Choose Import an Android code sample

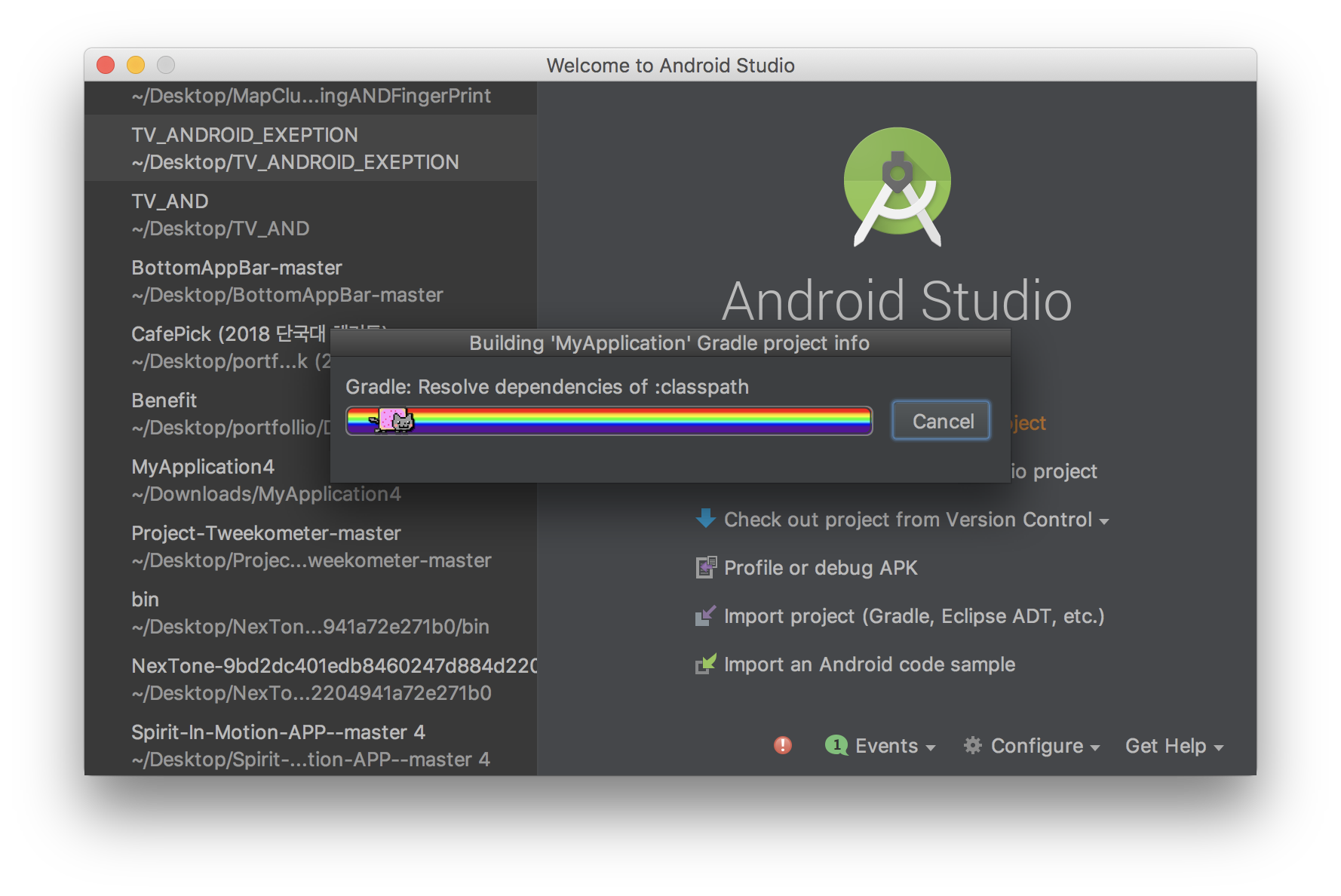coord(870,664)
